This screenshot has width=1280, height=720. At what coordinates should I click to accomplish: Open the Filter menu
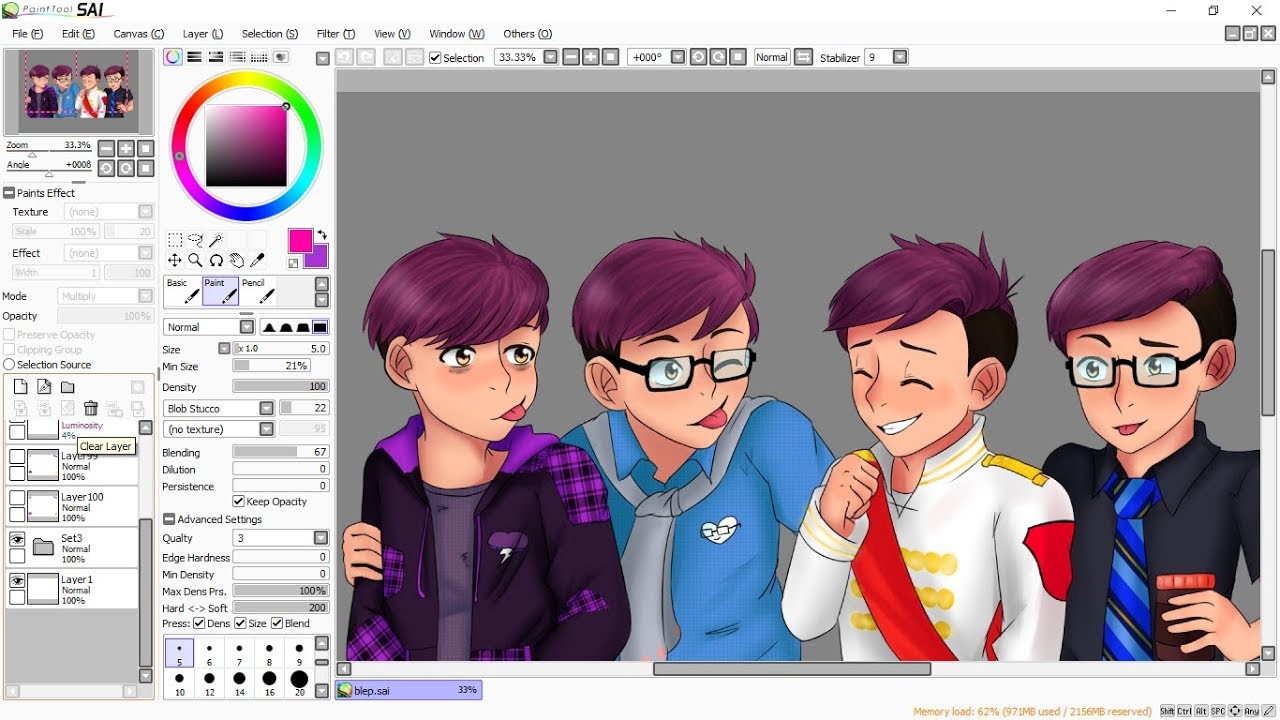coord(336,34)
